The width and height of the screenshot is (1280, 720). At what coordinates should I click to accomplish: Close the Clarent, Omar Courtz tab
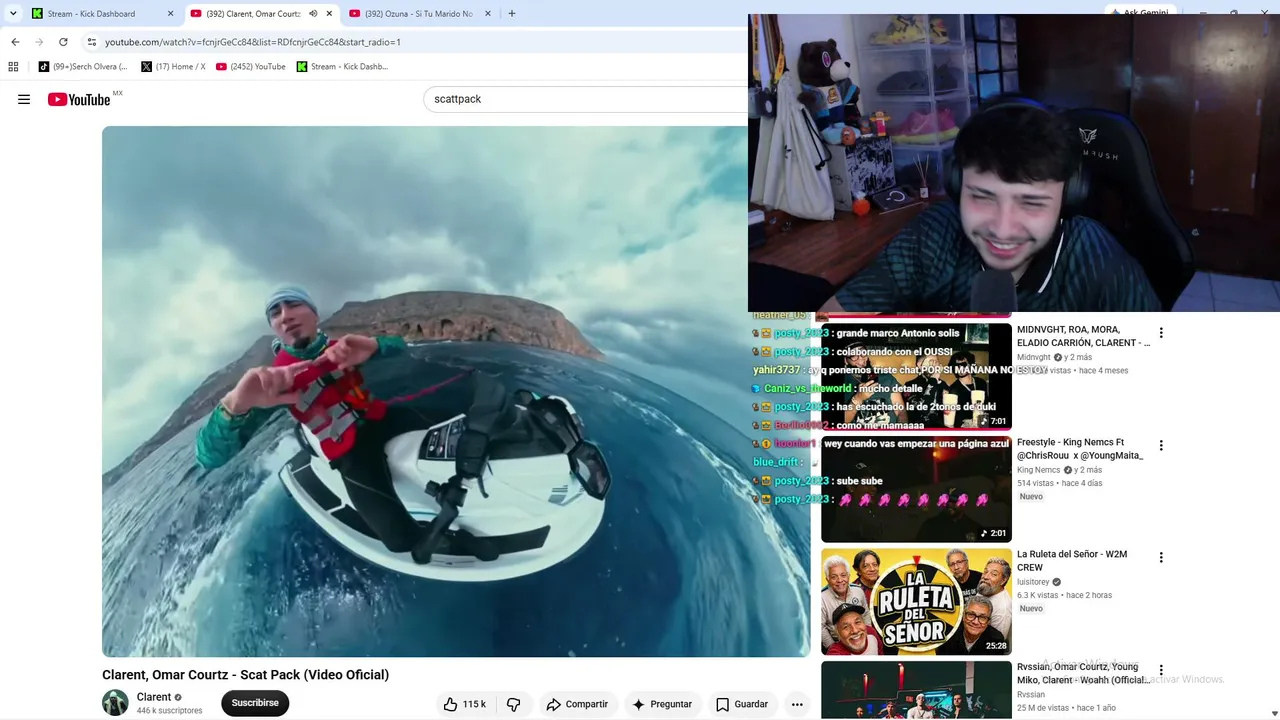[329, 14]
